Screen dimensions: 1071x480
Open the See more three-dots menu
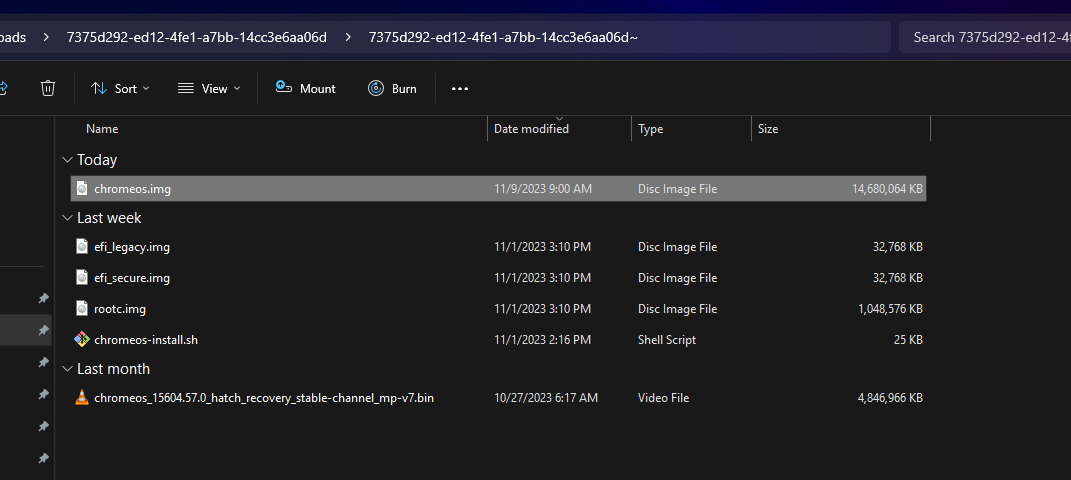point(460,88)
